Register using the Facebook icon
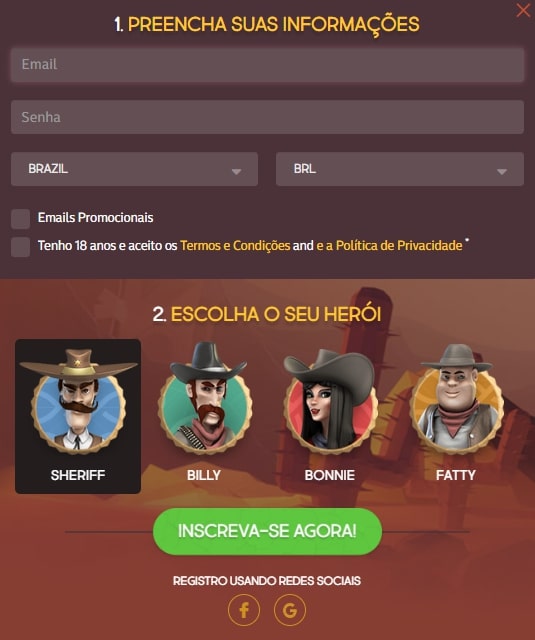 click(244, 610)
